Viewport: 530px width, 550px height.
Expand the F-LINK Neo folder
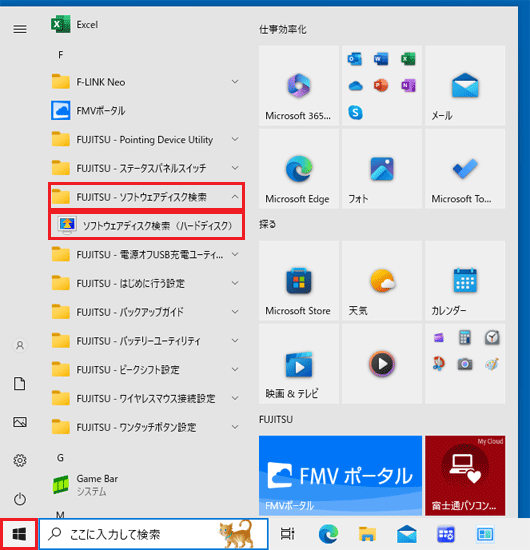click(x=146, y=82)
